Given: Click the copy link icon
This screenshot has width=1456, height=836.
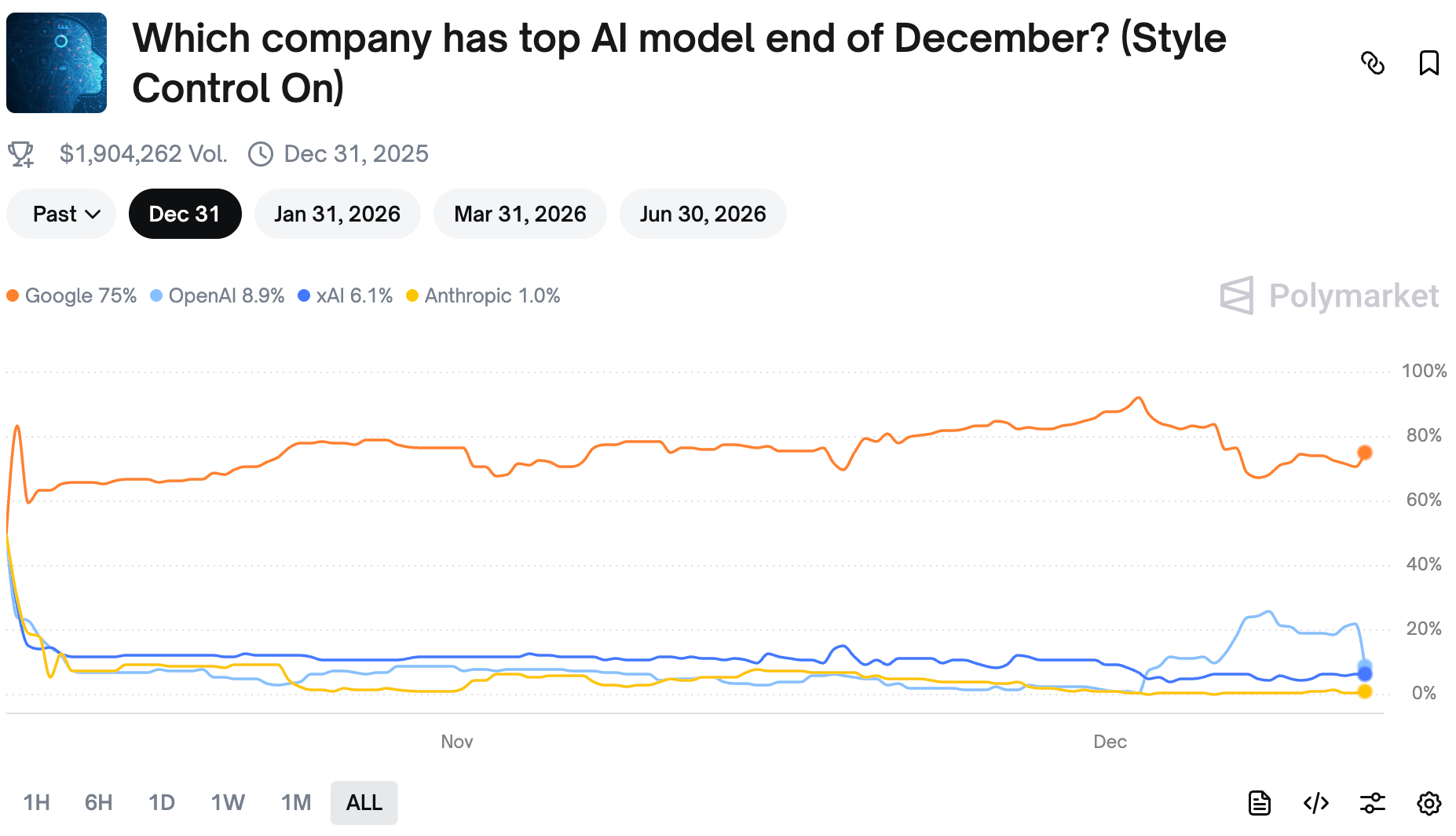Looking at the screenshot, I should coord(1372,63).
